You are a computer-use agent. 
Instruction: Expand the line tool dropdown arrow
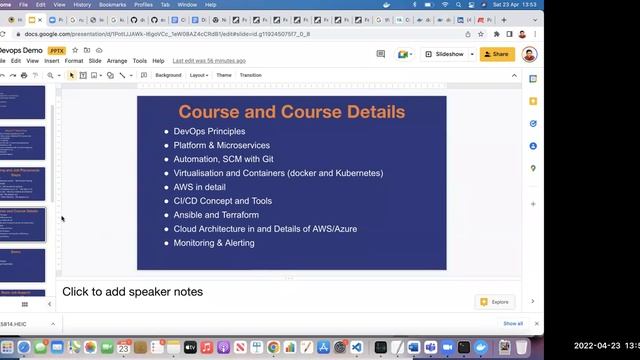[131, 76]
